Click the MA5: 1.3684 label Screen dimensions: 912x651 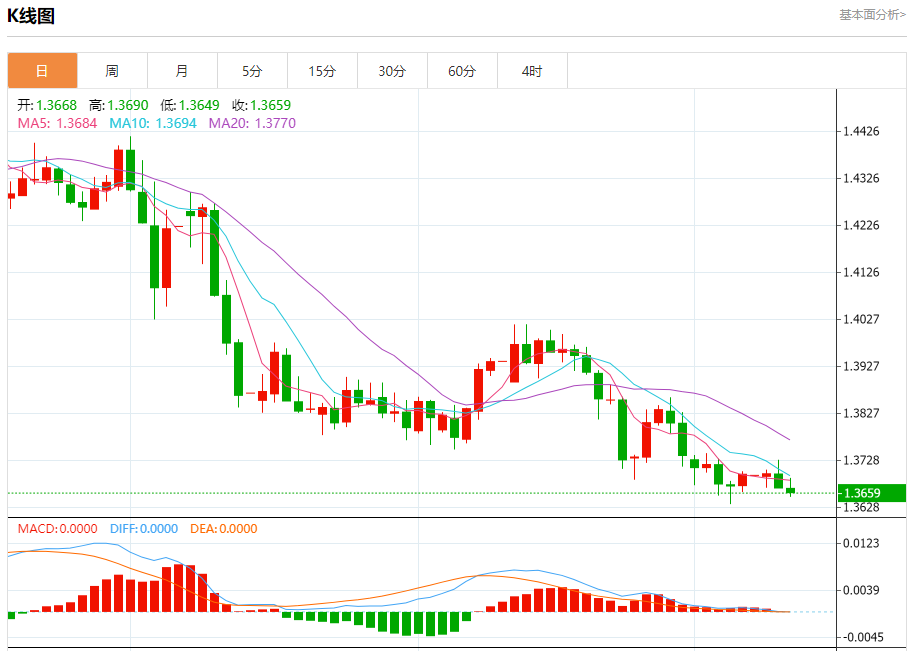pos(57,123)
